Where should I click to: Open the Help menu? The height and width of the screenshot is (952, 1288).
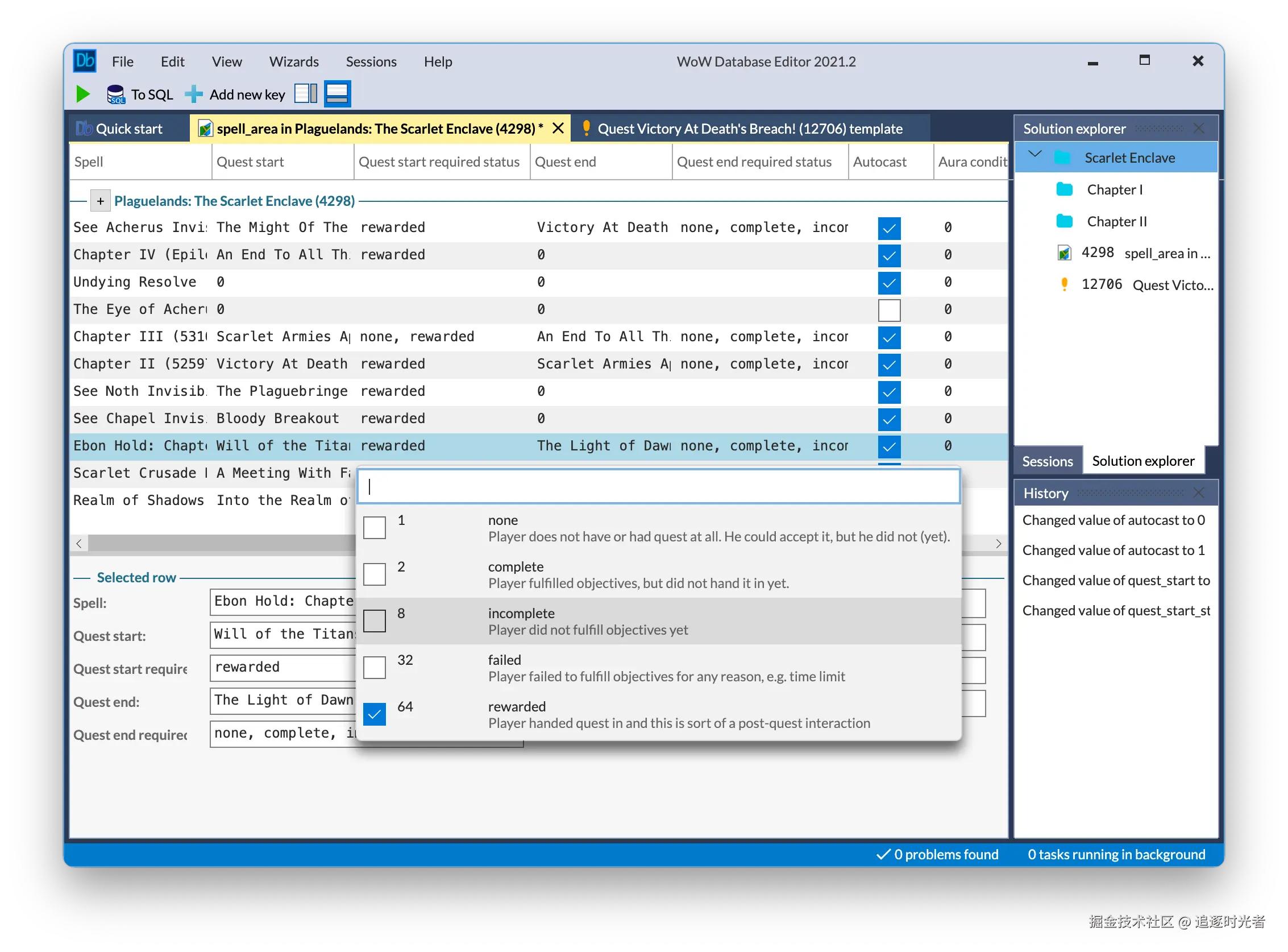tap(438, 61)
